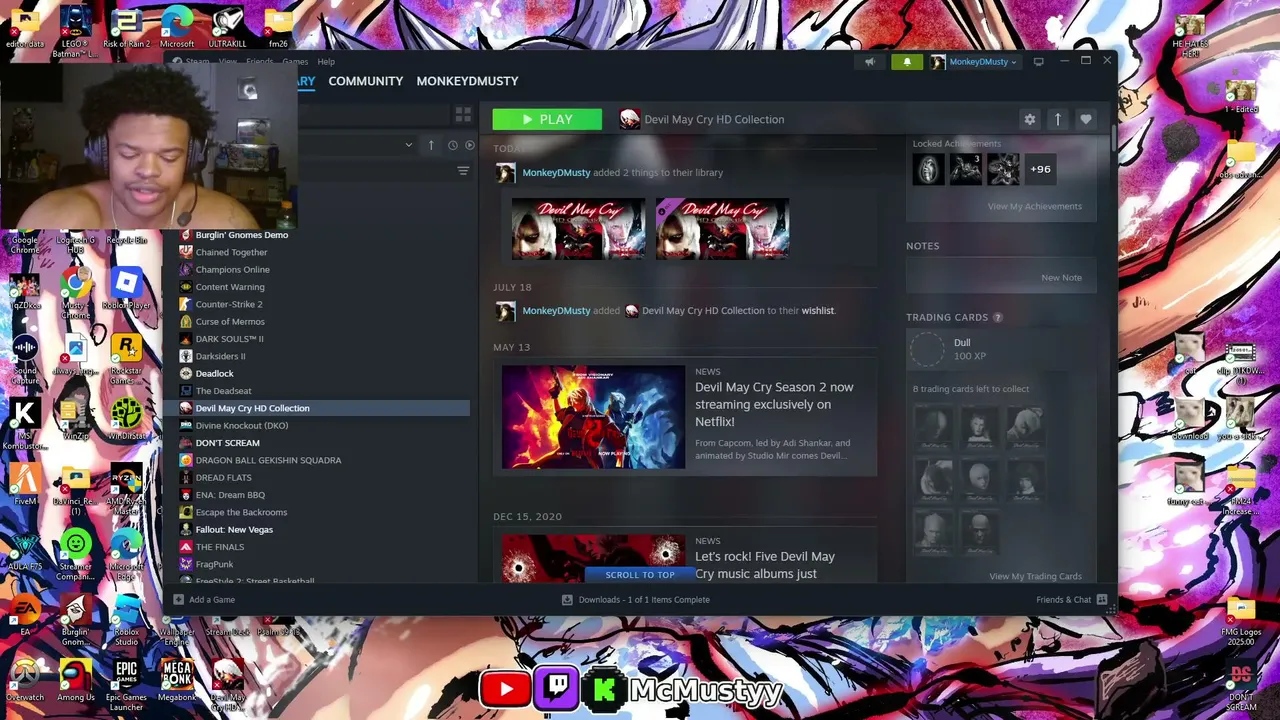
Task: Click the +96 locked achievements tile
Action: click(x=1041, y=169)
